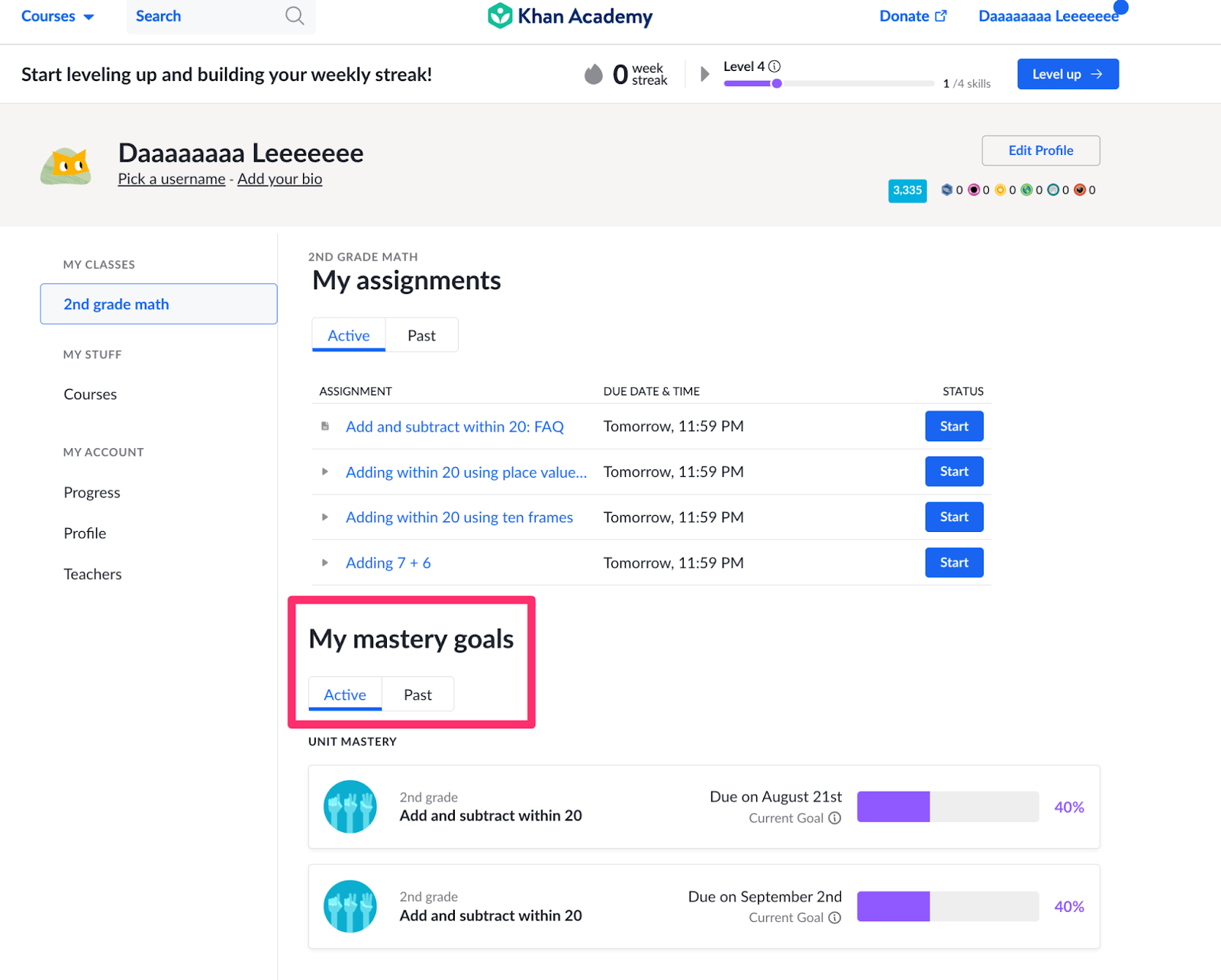Click the Level 4 info icon
Viewport: 1221px width, 980px height.
(x=775, y=66)
